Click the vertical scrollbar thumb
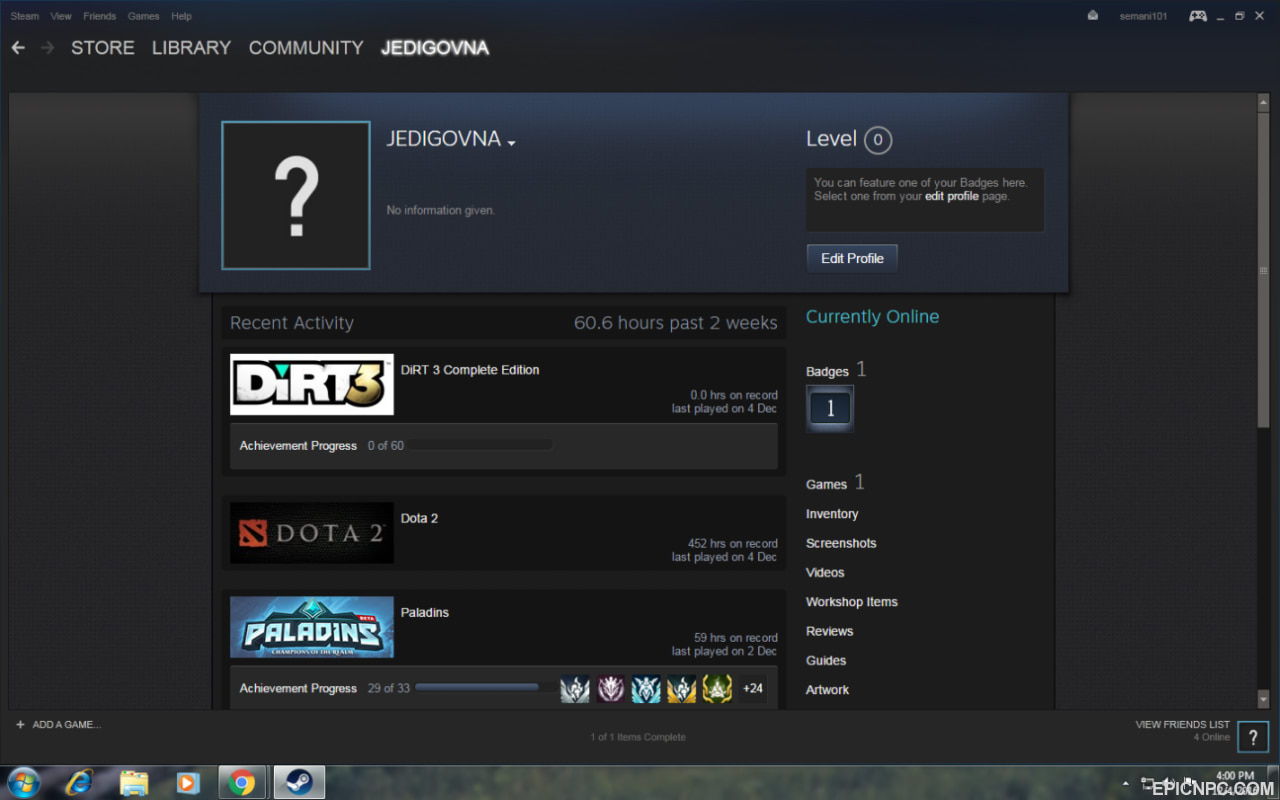The width and height of the screenshot is (1280, 800). 1263,270
